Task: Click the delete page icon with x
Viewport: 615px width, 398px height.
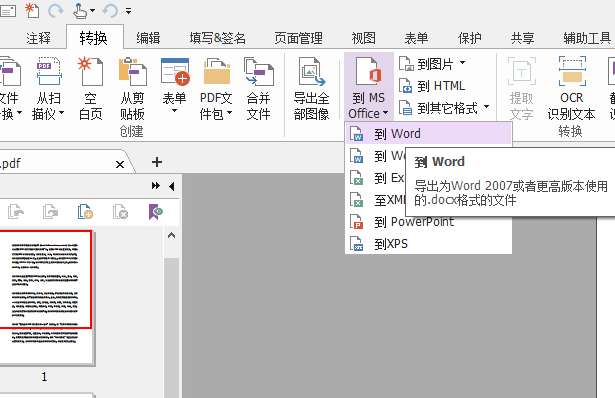Action: coord(120,212)
